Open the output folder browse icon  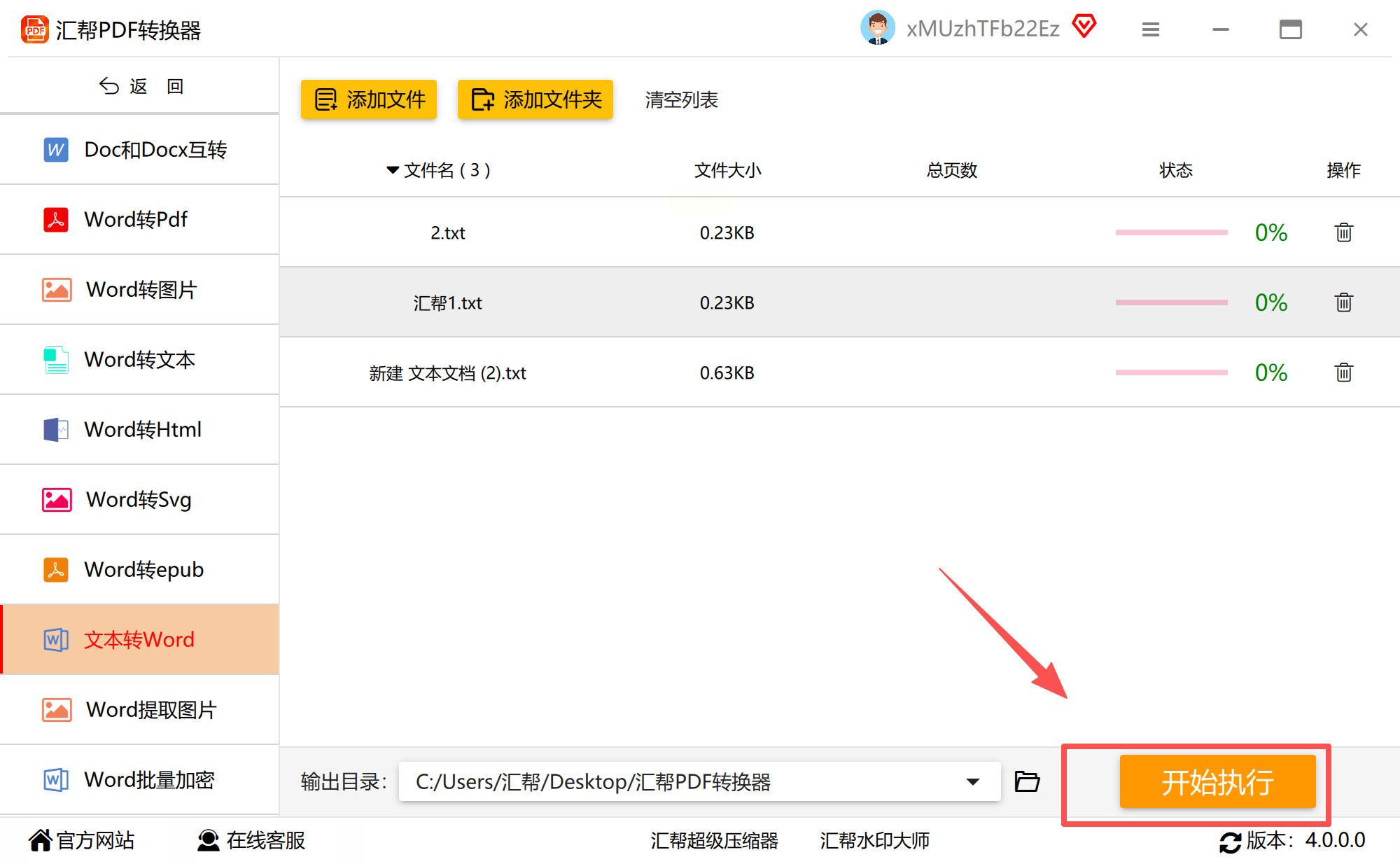click(x=1027, y=781)
